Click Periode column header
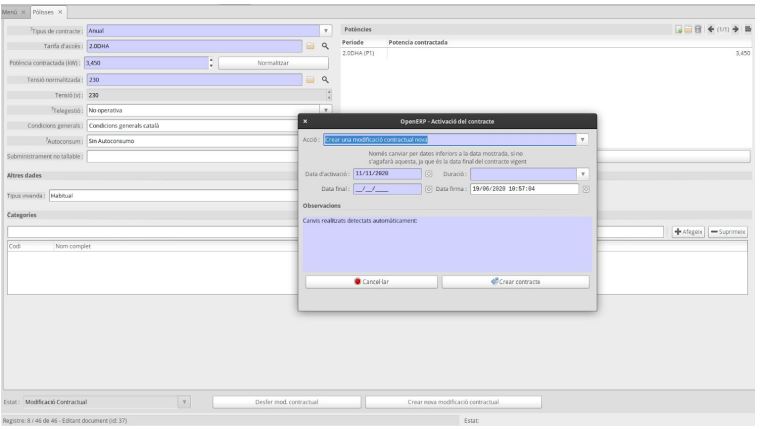This screenshot has height=429, width=760. [x=352, y=43]
